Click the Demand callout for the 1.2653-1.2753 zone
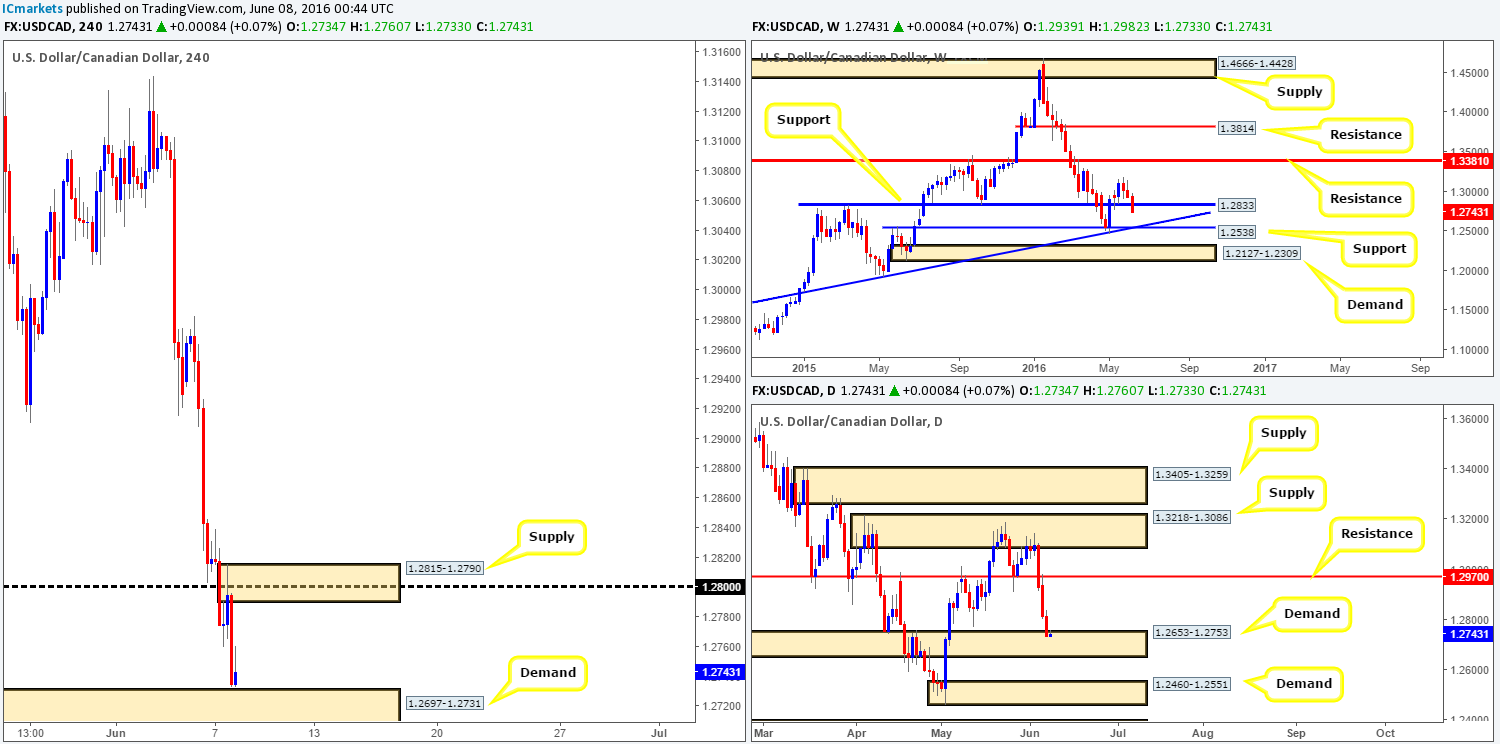The image size is (1500, 744). tap(1311, 614)
